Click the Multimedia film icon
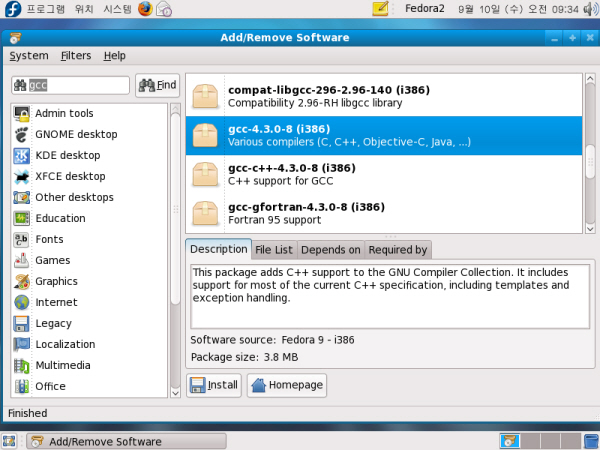Viewport: 600px width, 450px height. (x=21, y=365)
